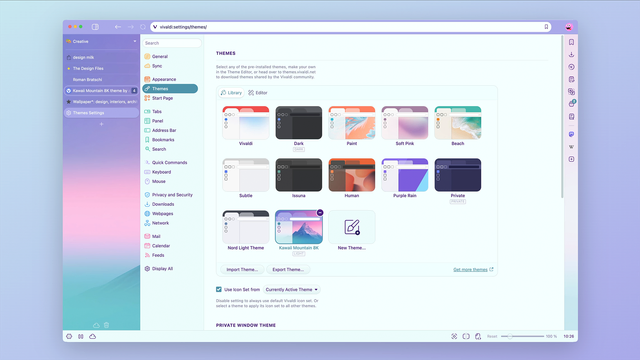Open the Downloads panel icon in side panel
Viewport: 640px width, 360px height.
tap(571, 54)
